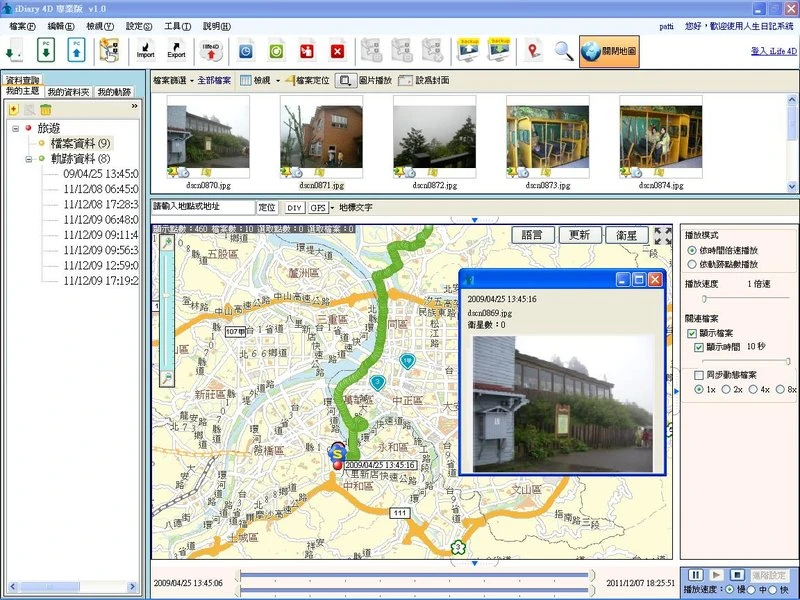
Task: Pause playback with the pause button
Action: coord(693,575)
